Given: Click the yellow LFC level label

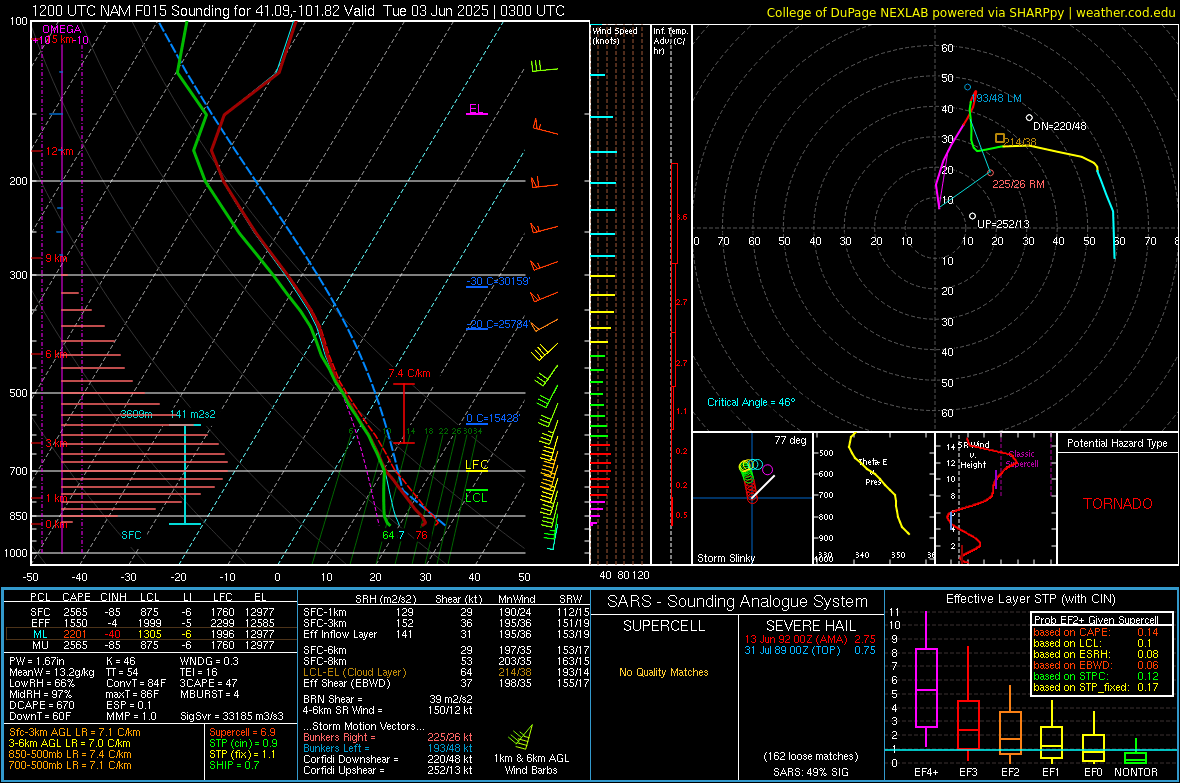Looking at the screenshot, I should click(476, 465).
